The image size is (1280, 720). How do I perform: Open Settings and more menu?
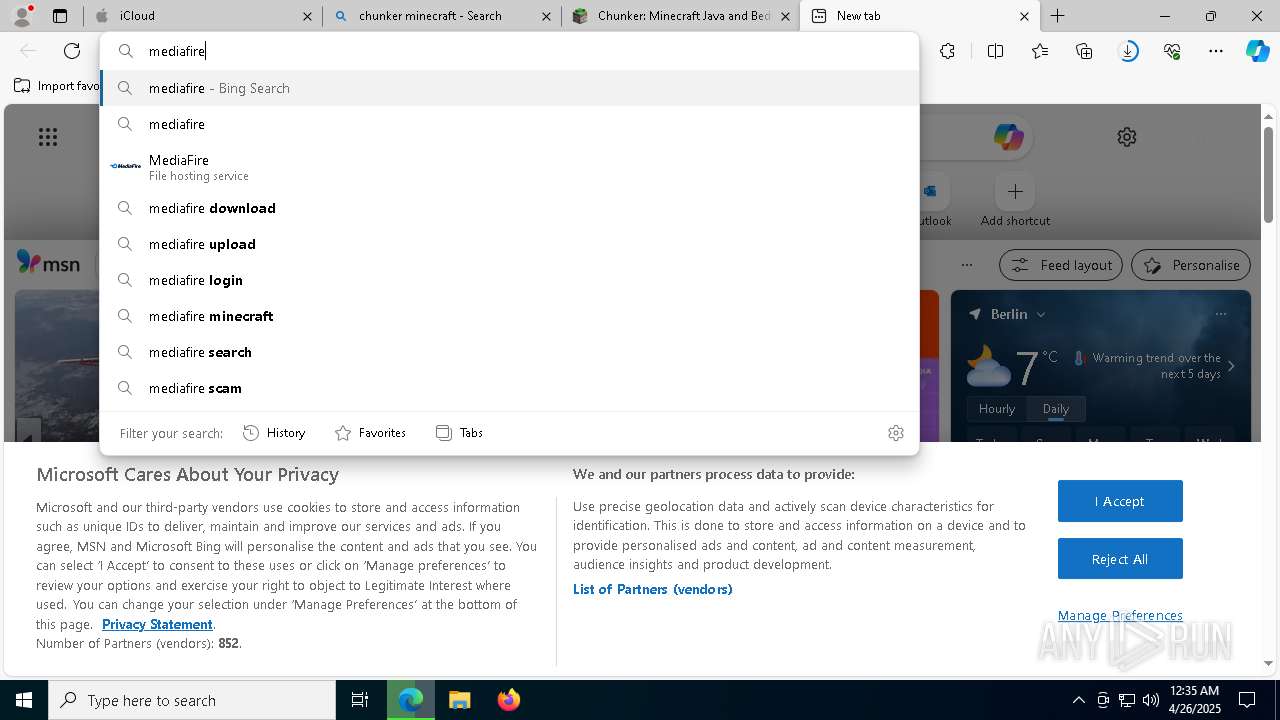point(1216,51)
